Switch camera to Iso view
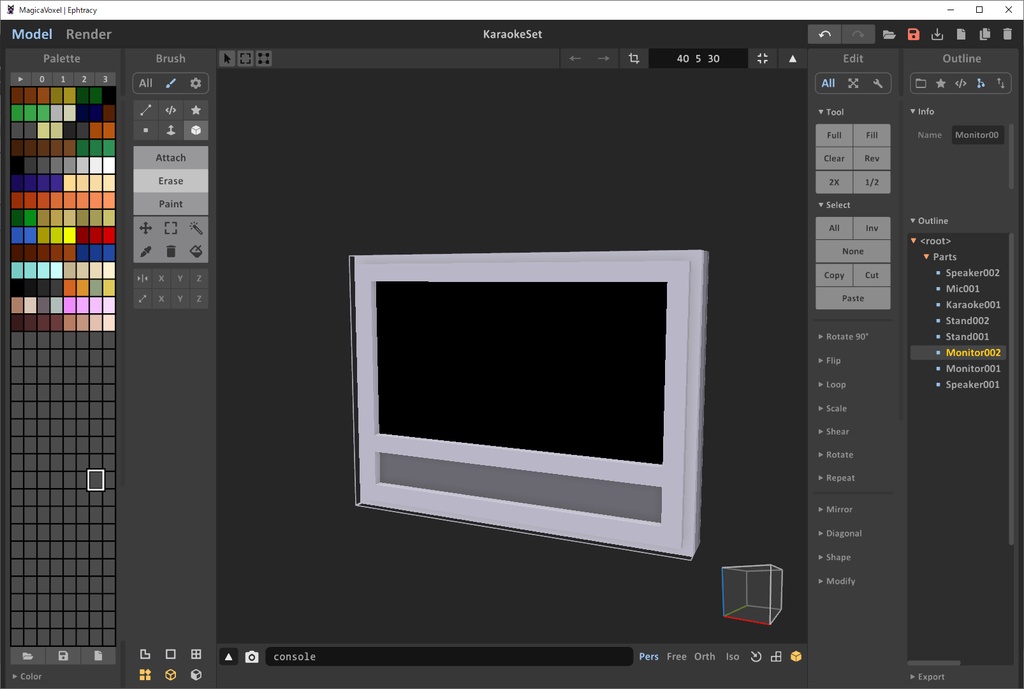 [x=732, y=657]
